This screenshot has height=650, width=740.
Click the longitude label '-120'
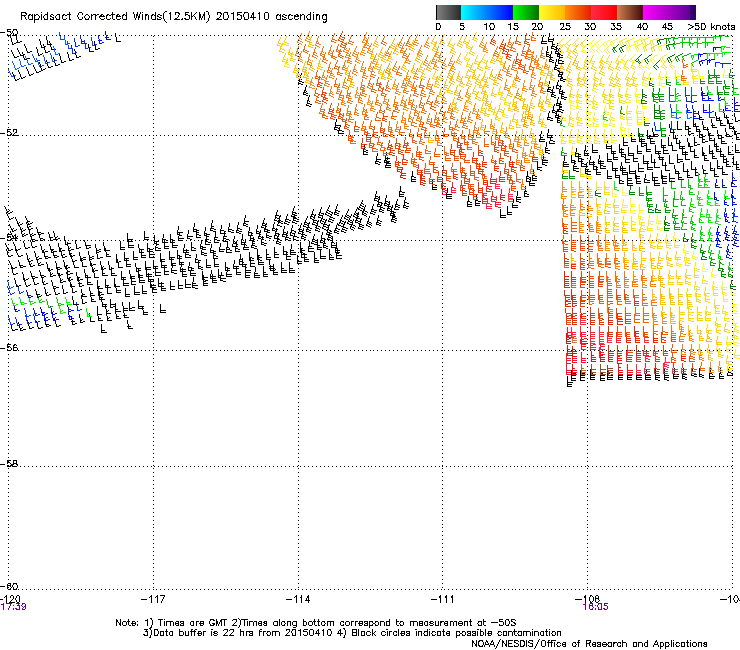pyautogui.click(x=10, y=599)
